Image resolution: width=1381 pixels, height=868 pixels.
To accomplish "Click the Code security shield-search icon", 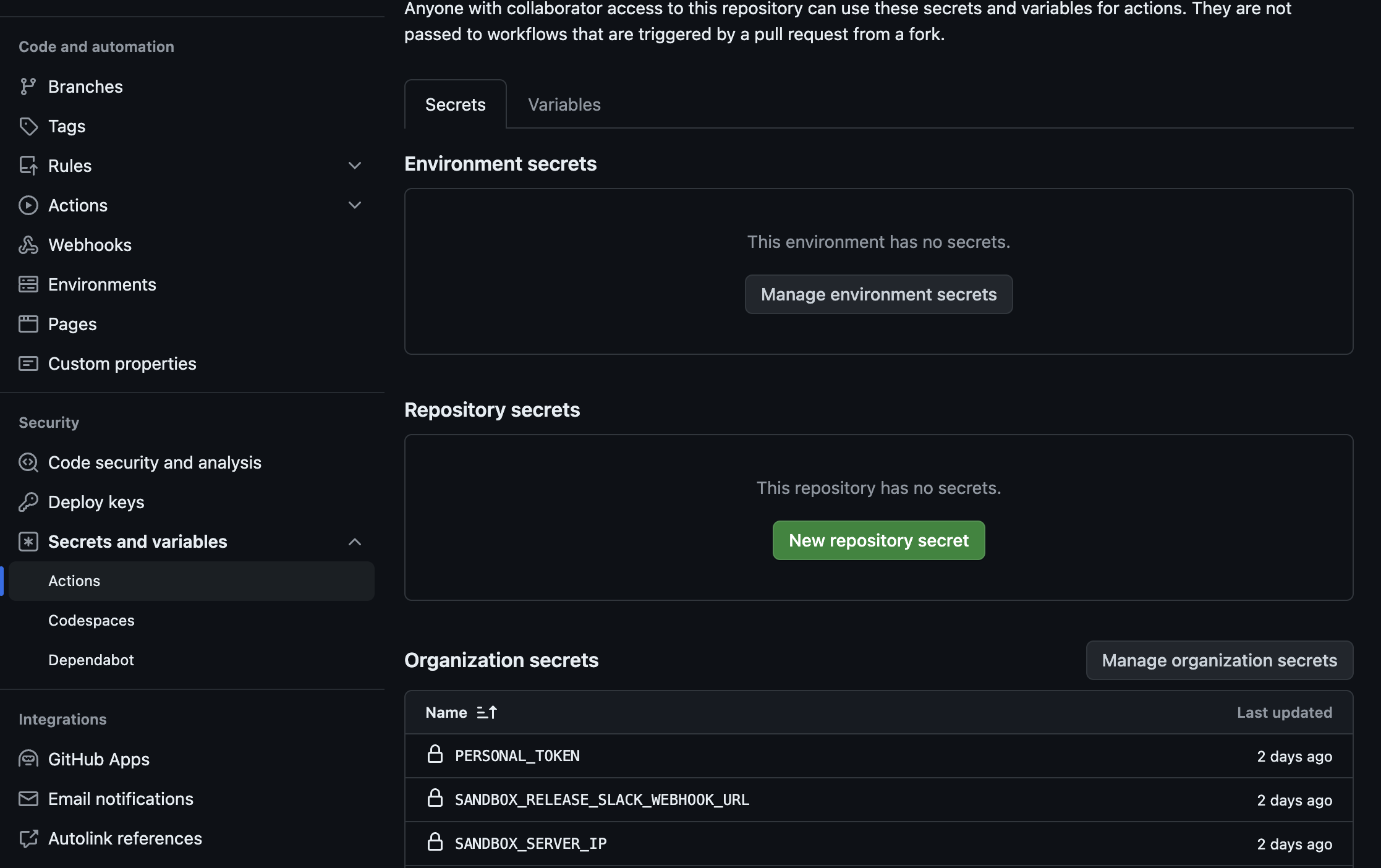I will 28,462.
